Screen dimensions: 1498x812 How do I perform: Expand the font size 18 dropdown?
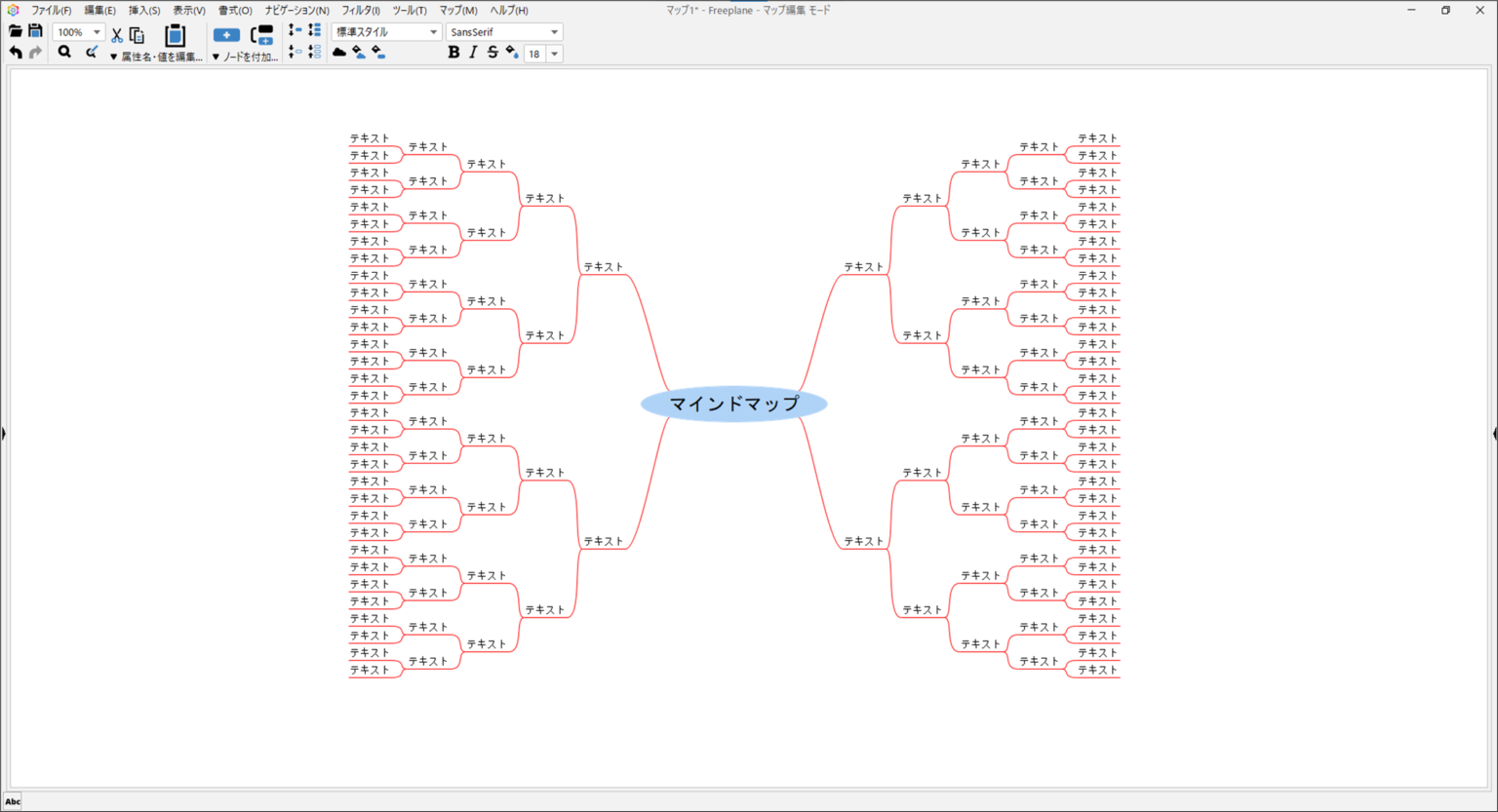554,54
